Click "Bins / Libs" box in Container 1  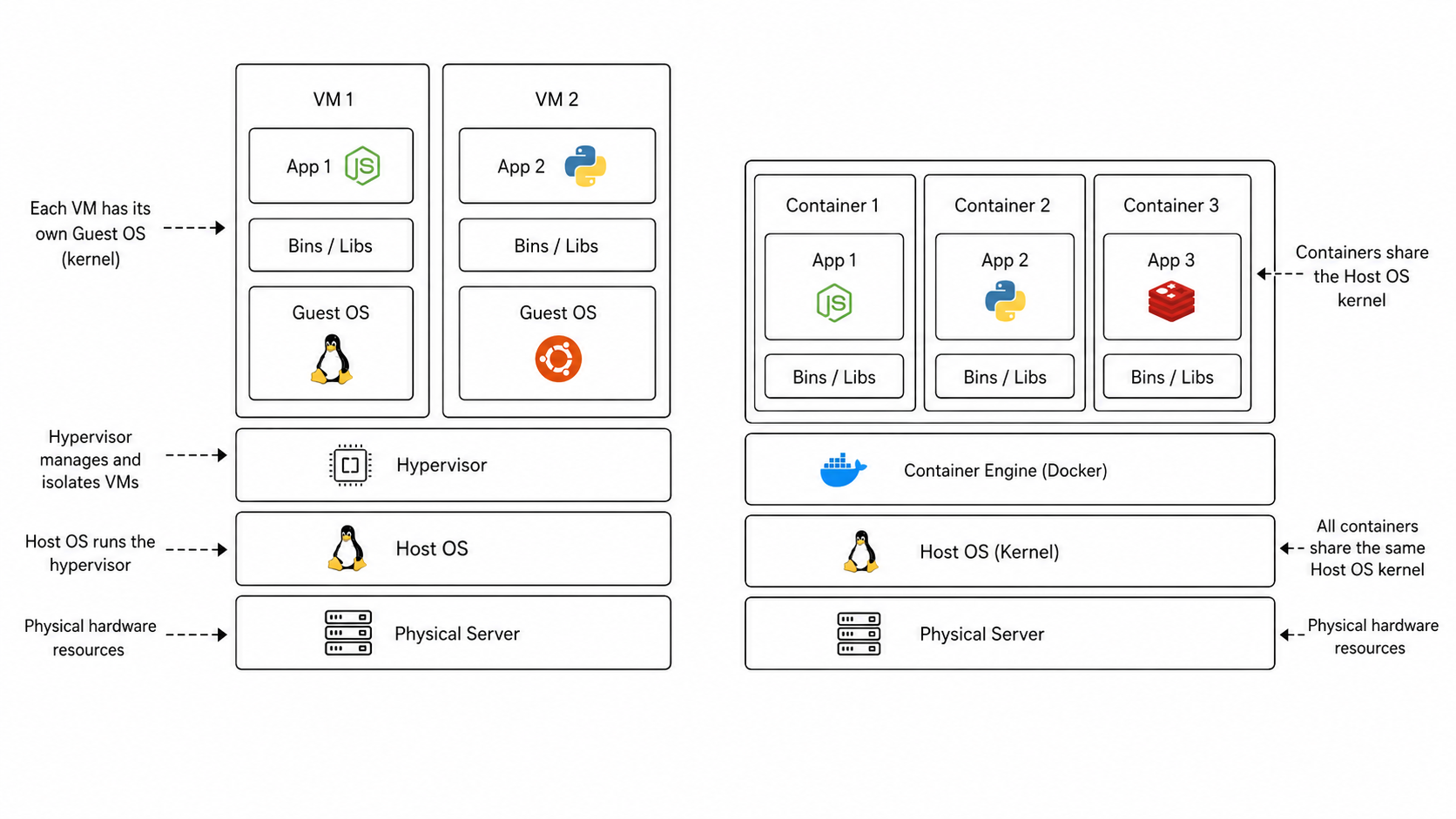click(834, 377)
